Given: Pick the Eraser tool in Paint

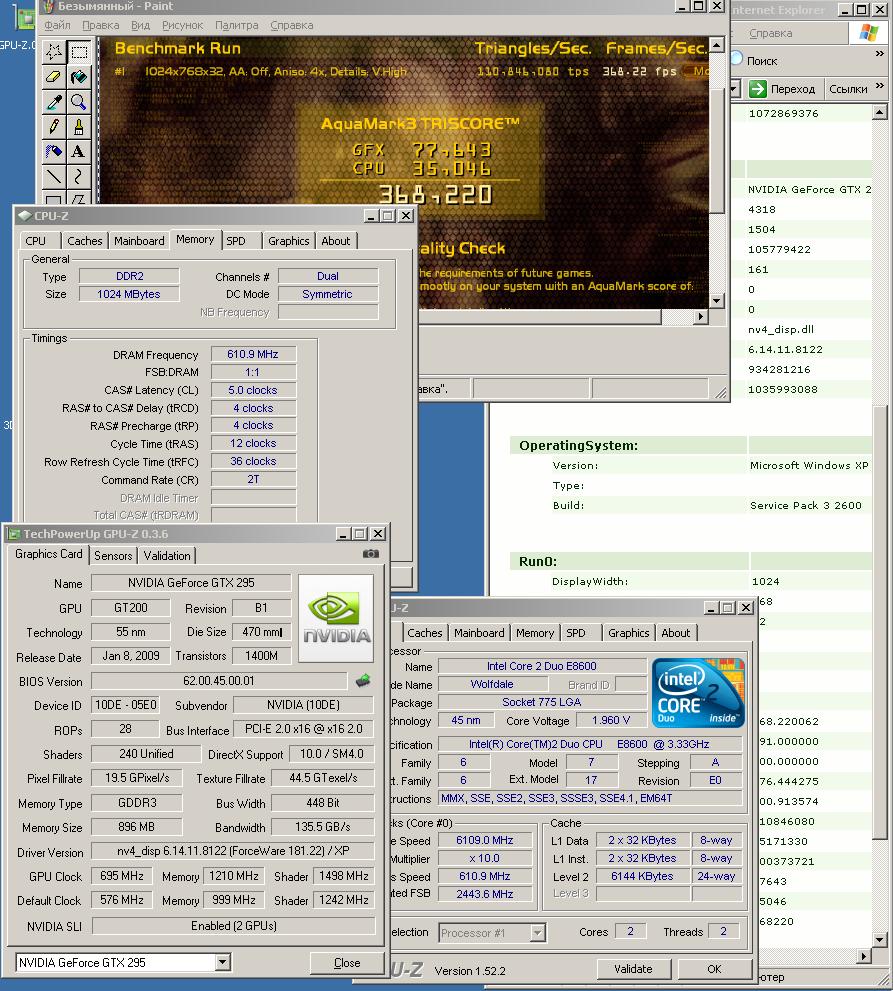Looking at the screenshot, I should pos(54,76).
